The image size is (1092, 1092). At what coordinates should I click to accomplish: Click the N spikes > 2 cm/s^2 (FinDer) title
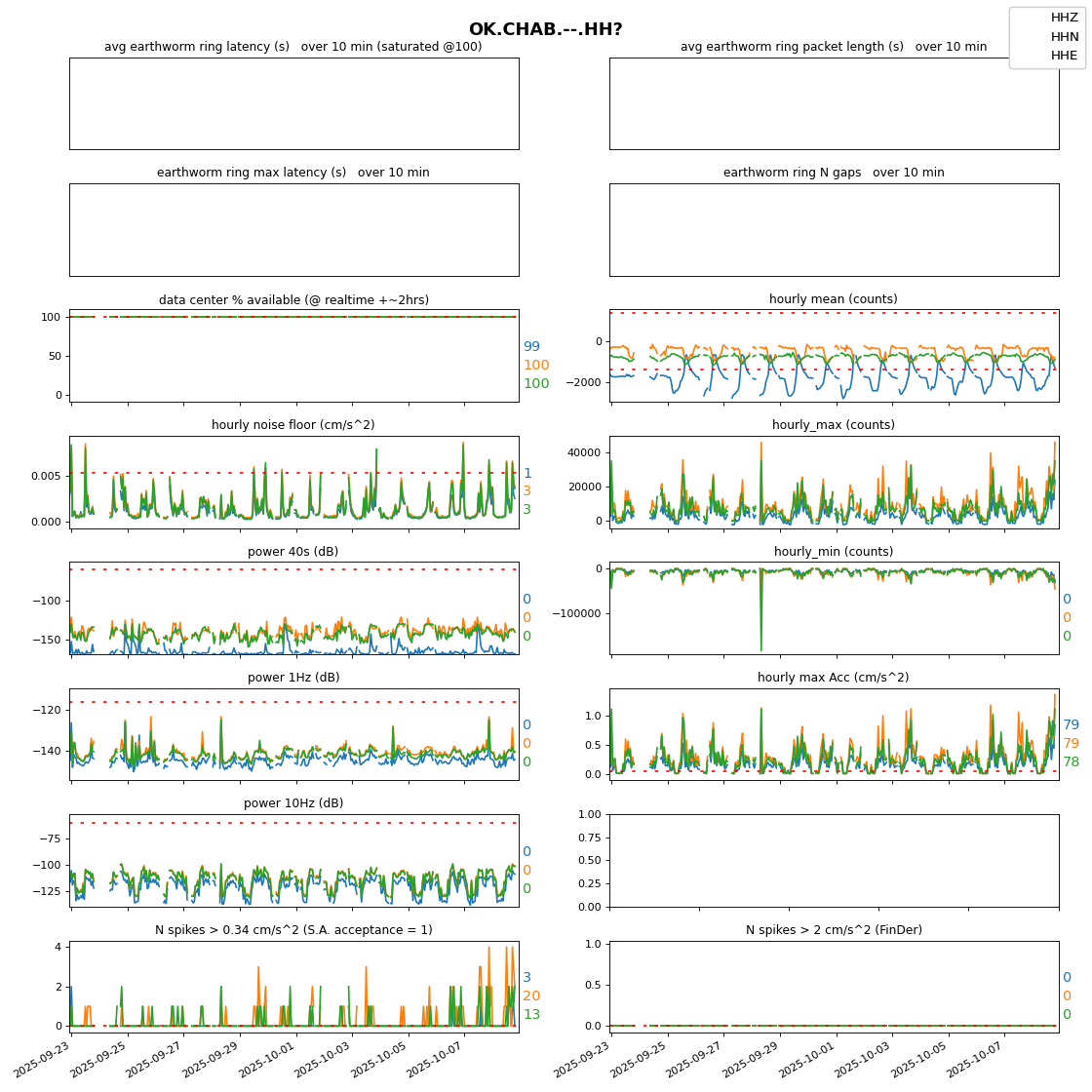coord(834,930)
